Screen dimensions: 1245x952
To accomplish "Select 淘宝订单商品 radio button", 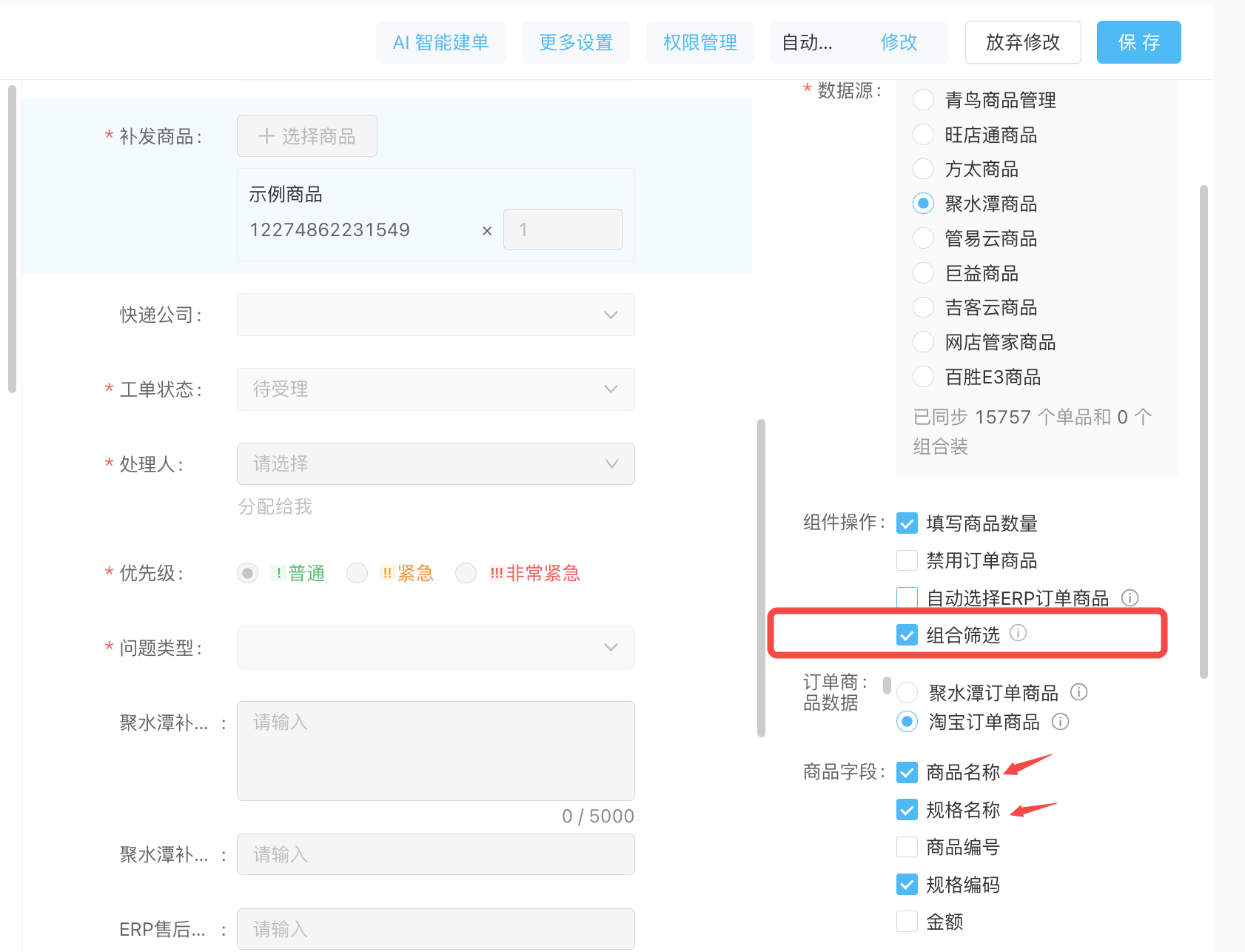I will coord(907,722).
